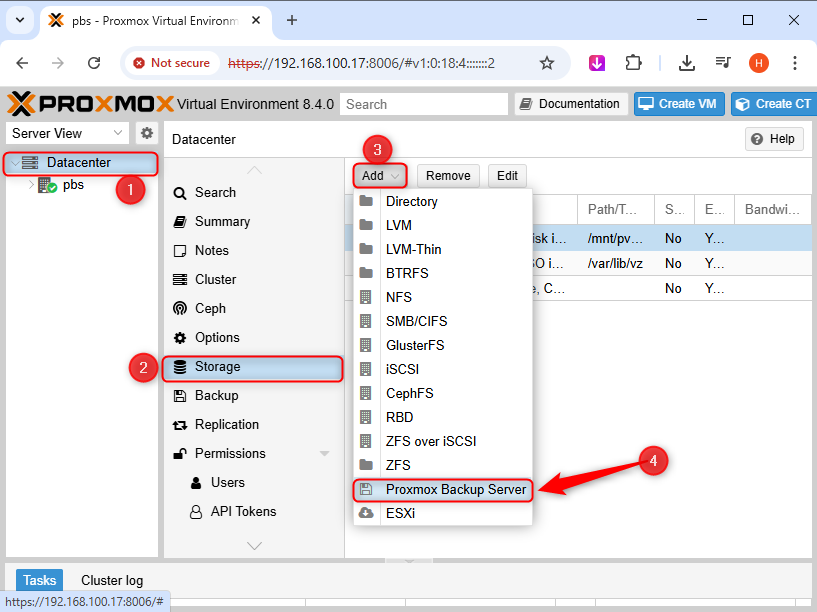Image resolution: width=817 pixels, height=612 pixels.
Task: Click the pbs node icon
Action: (47, 185)
